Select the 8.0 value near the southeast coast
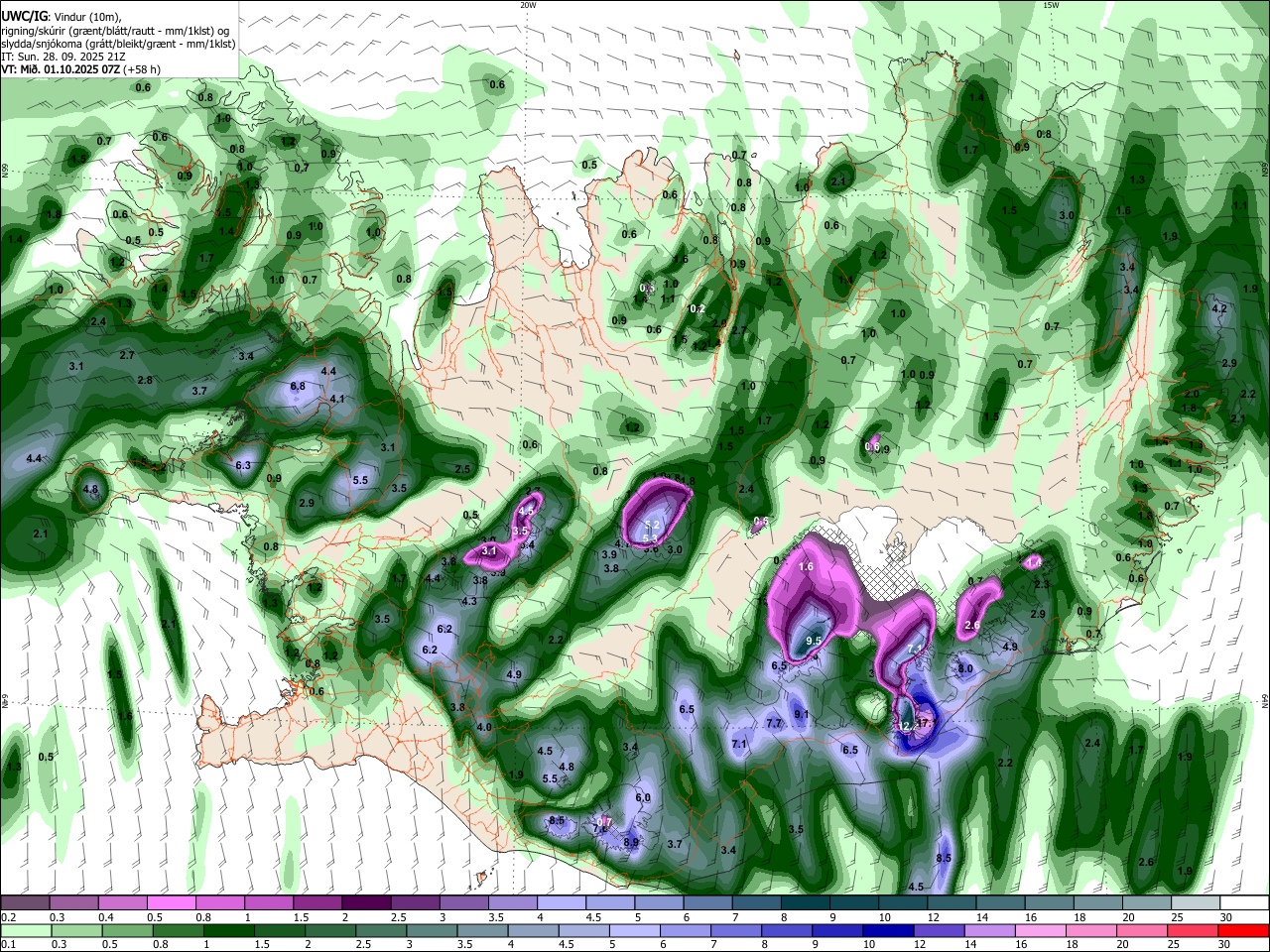Screen dimensions: 1270x952 (x=964, y=668)
